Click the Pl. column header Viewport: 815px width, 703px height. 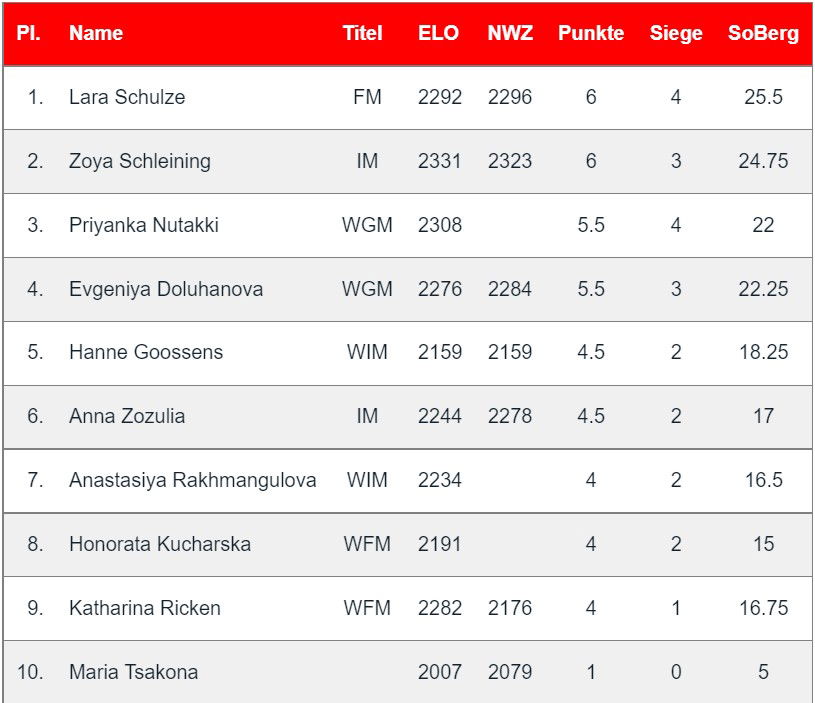(x=29, y=33)
